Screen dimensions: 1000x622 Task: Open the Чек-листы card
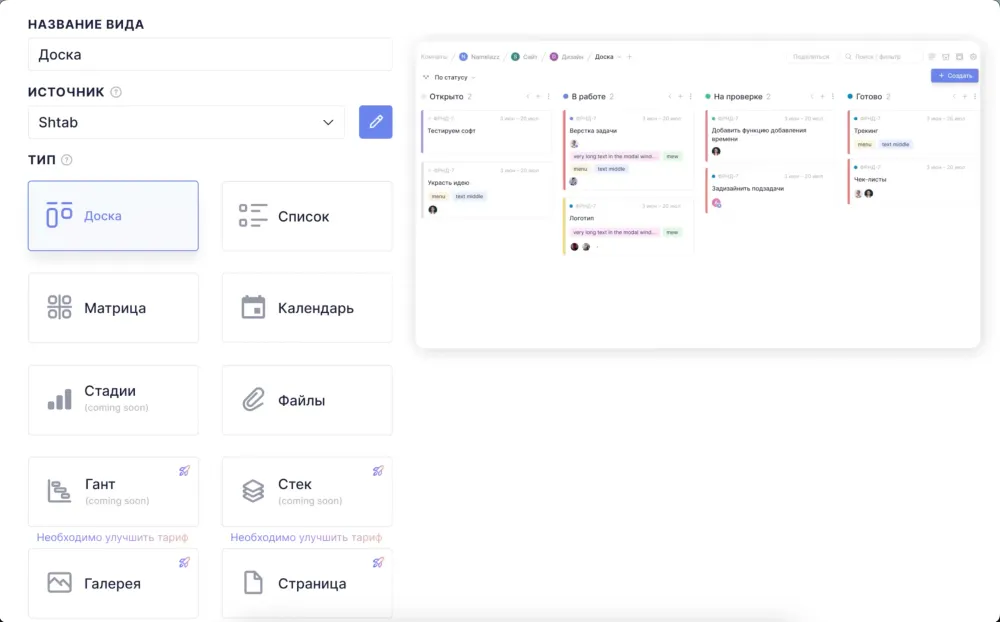click(913, 182)
